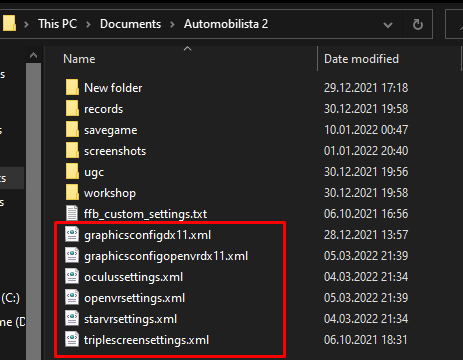Click the graphicsconfigopenvrdx11.xml file icon
Screen dimensions: 463x360
coord(72,256)
